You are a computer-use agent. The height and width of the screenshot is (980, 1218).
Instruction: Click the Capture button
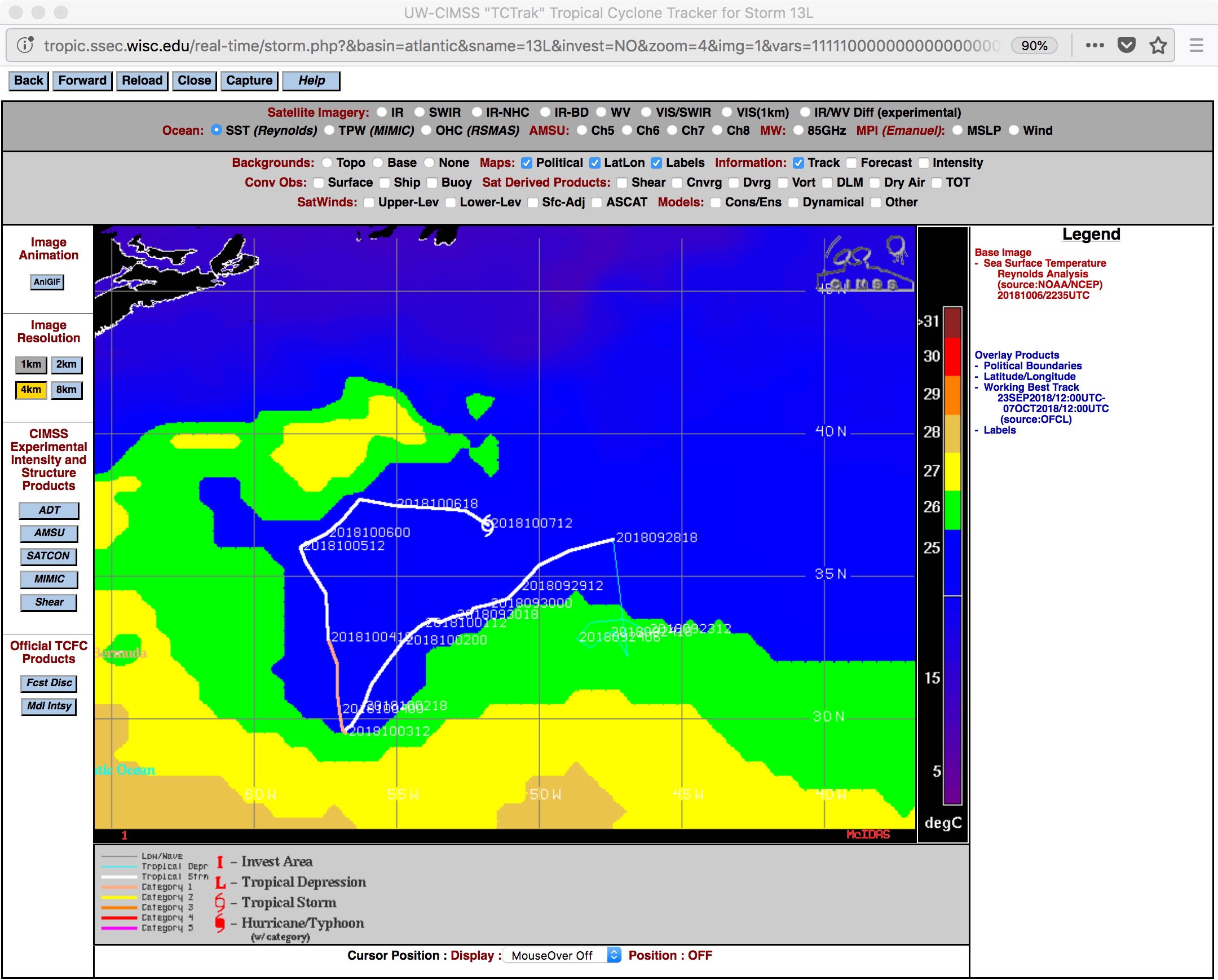249,81
